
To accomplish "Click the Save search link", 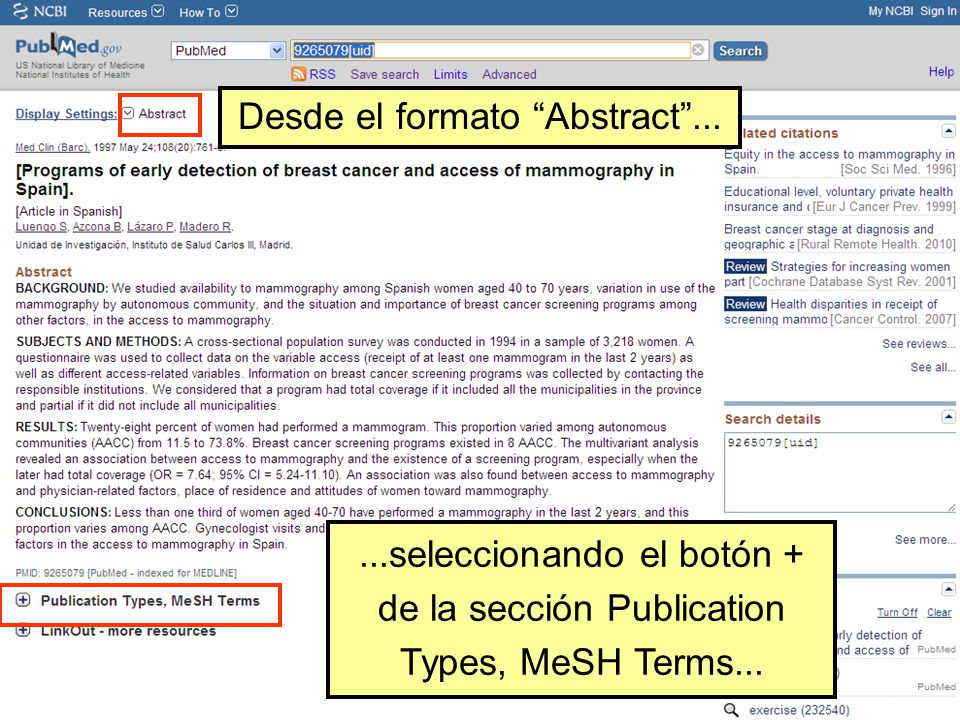I will click(x=384, y=74).
